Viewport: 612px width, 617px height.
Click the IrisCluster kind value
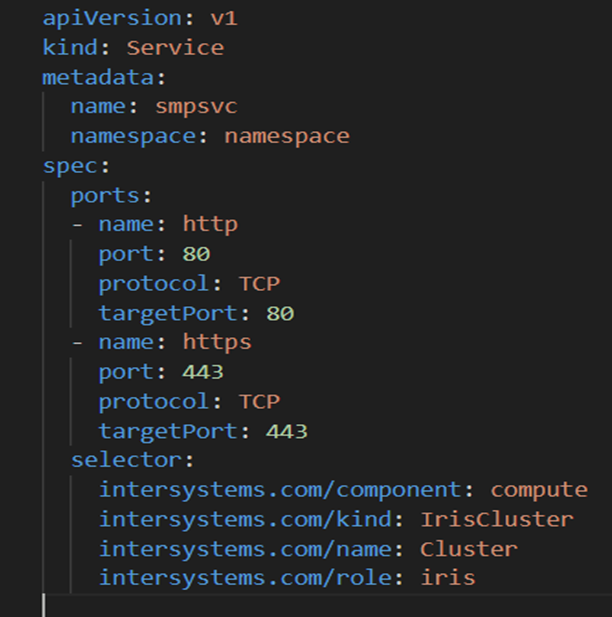[497, 520]
